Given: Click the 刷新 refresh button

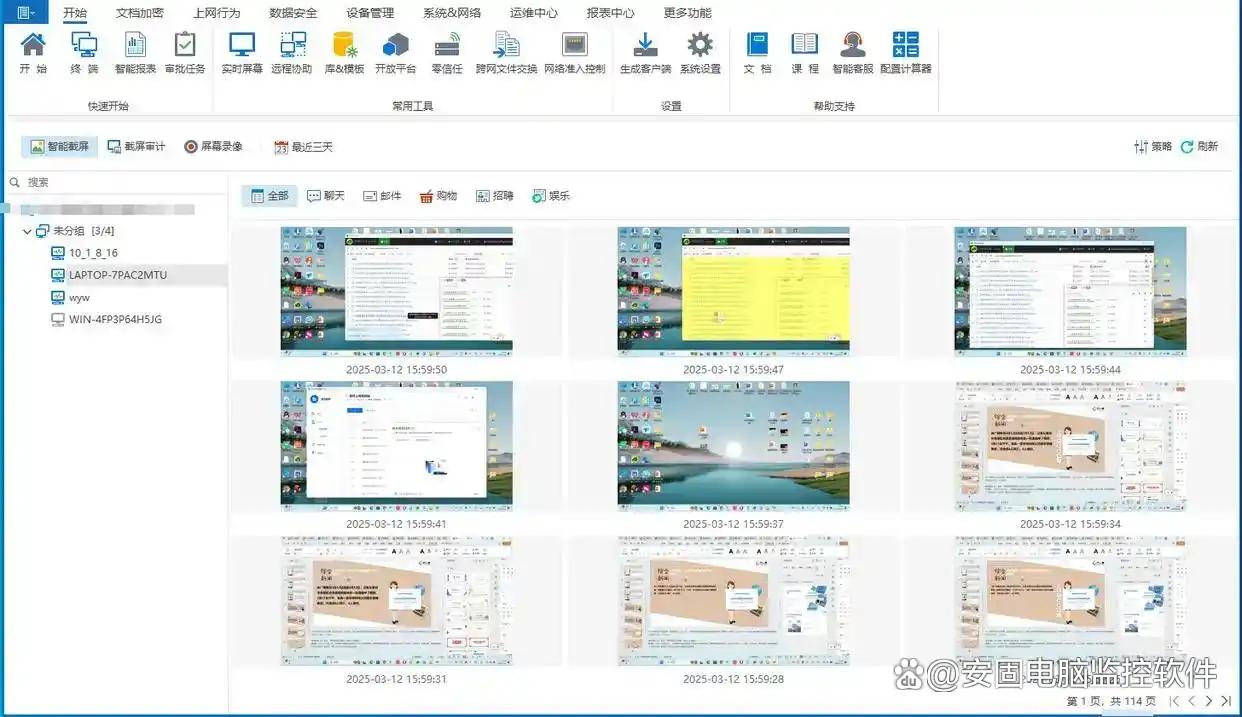Looking at the screenshot, I should 1200,147.
